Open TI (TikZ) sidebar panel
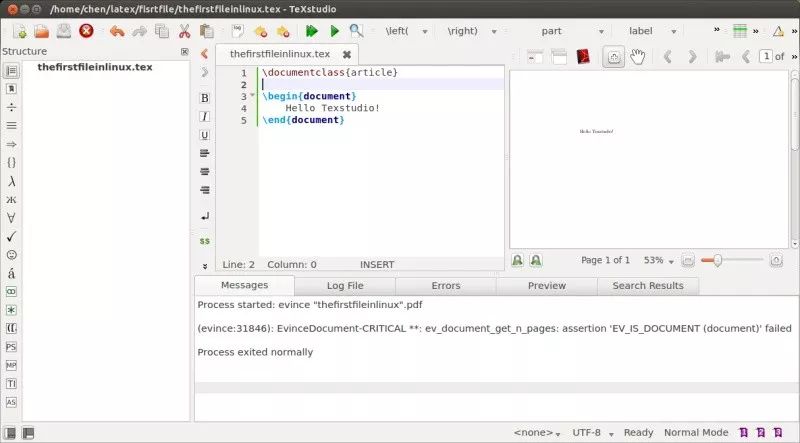The height and width of the screenshot is (443, 800). coord(11,384)
